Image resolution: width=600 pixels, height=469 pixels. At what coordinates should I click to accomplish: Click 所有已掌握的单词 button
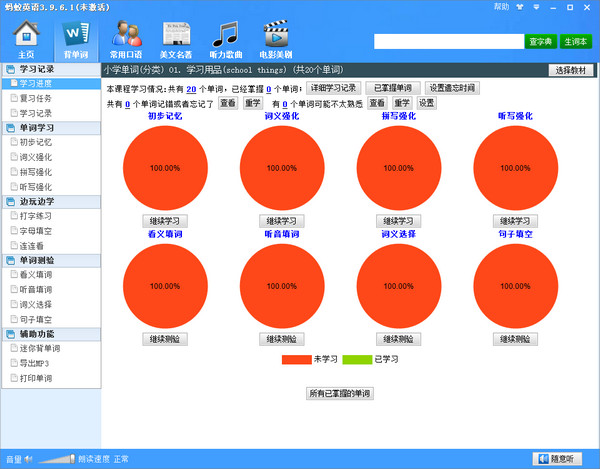340,393
